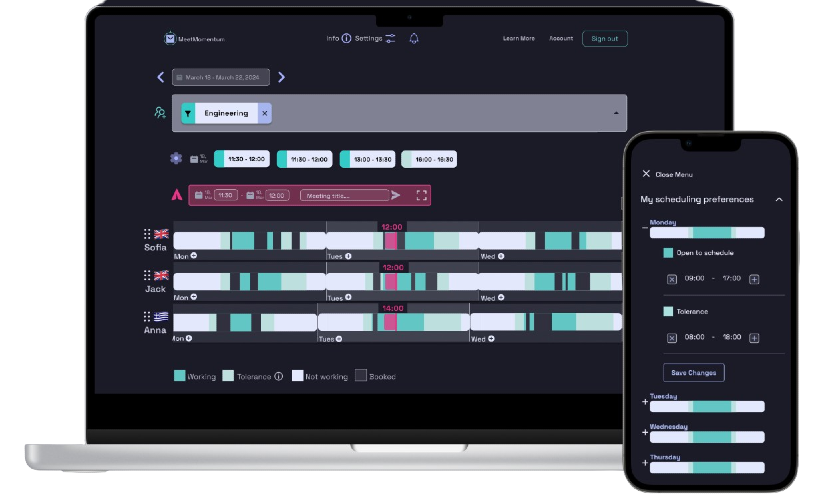The width and height of the screenshot is (816, 500).
Task: Add a range after 09:00 - 17:00
Action: point(754,279)
